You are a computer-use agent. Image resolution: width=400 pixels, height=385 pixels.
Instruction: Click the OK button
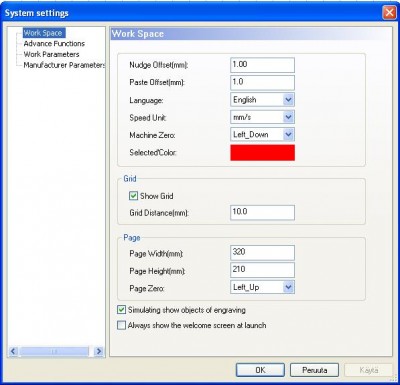260,370
